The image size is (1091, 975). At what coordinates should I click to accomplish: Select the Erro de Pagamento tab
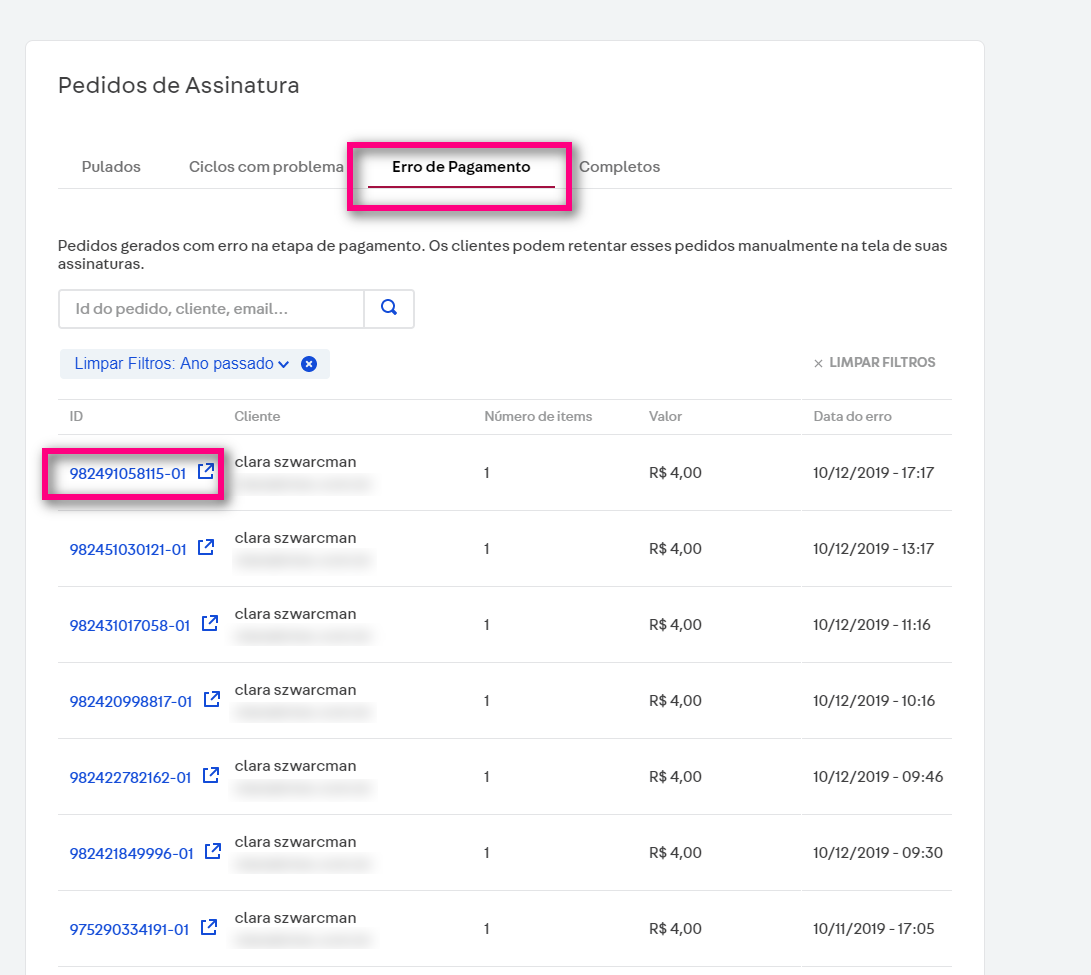click(x=461, y=167)
